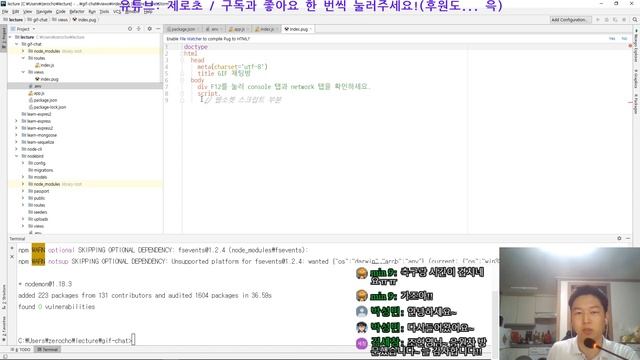Screen dimensions: 640x360
Task: Open the Tools menu
Action: point(104,12)
